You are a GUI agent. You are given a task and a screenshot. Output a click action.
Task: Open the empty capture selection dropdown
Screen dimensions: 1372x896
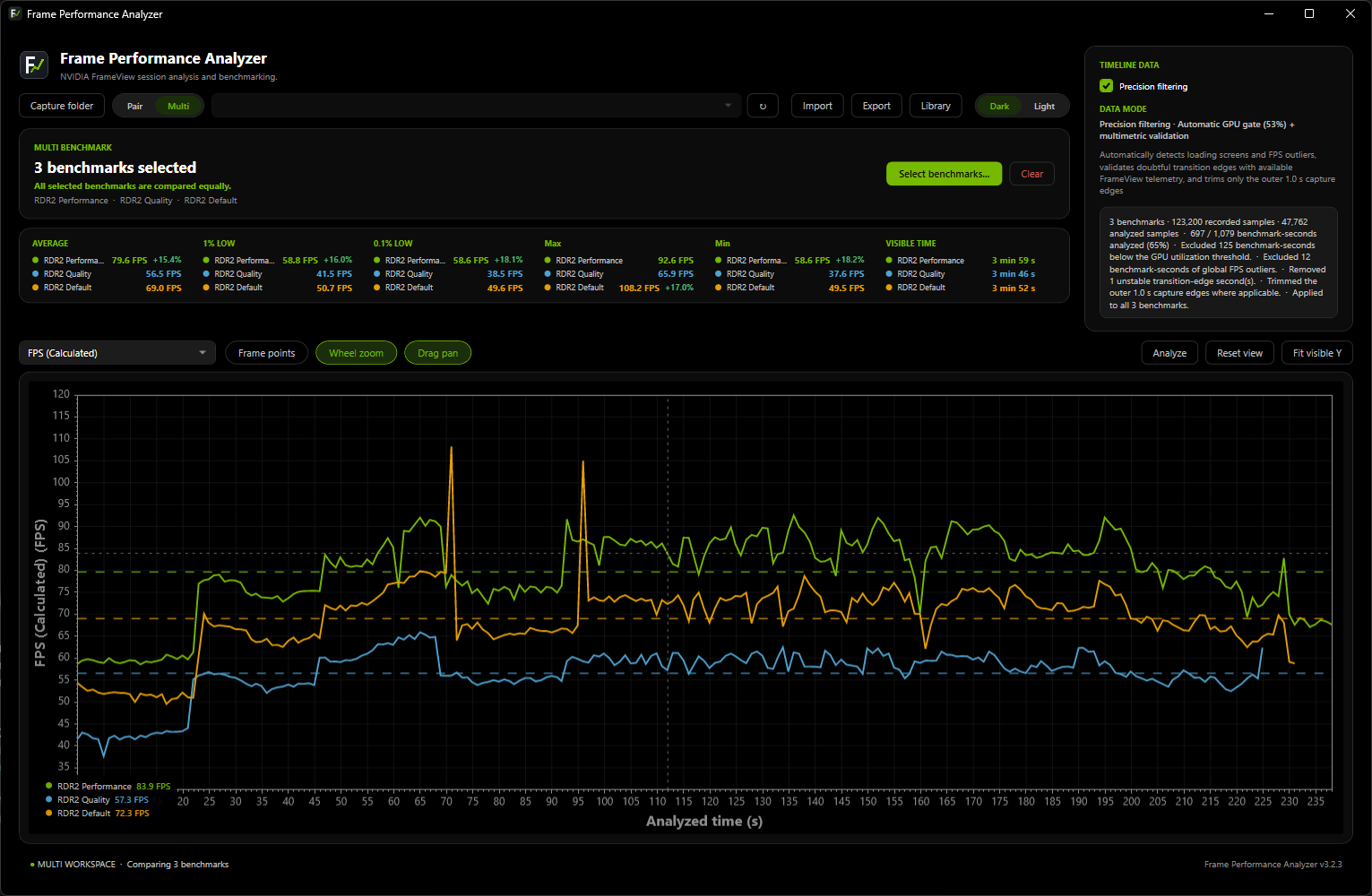click(x=477, y=106)
